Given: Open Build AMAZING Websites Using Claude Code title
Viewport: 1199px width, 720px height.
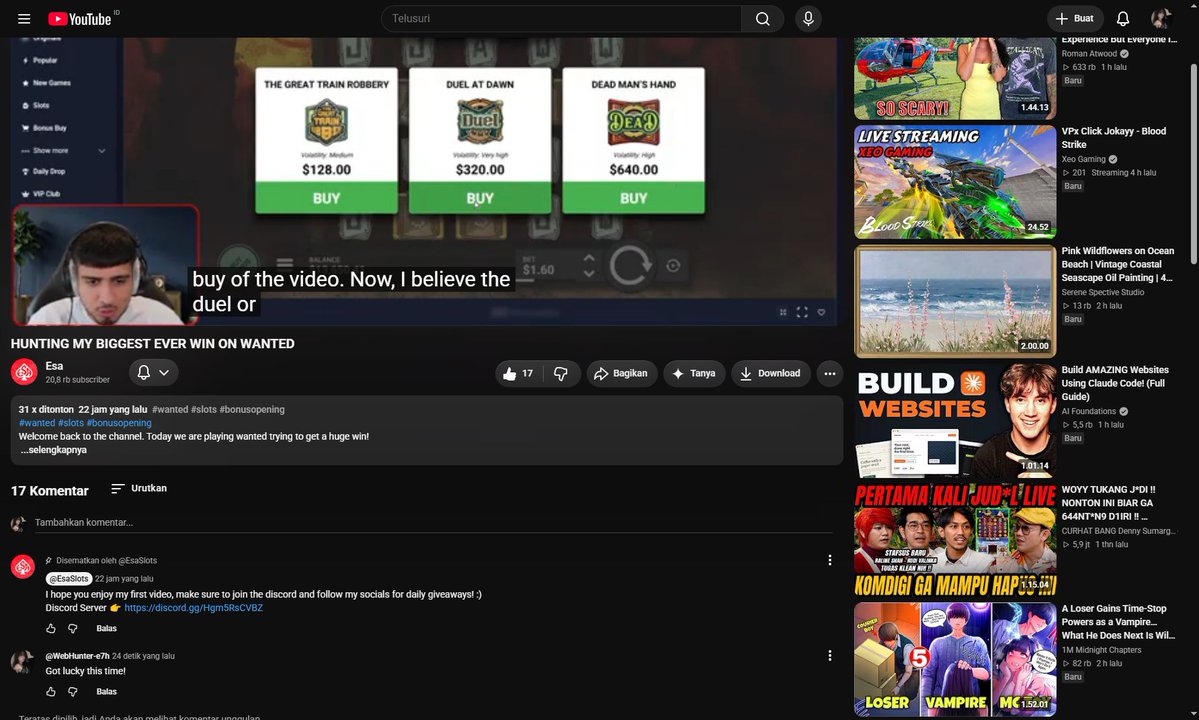Looking at the screenshot, I should click(1115, 383).
